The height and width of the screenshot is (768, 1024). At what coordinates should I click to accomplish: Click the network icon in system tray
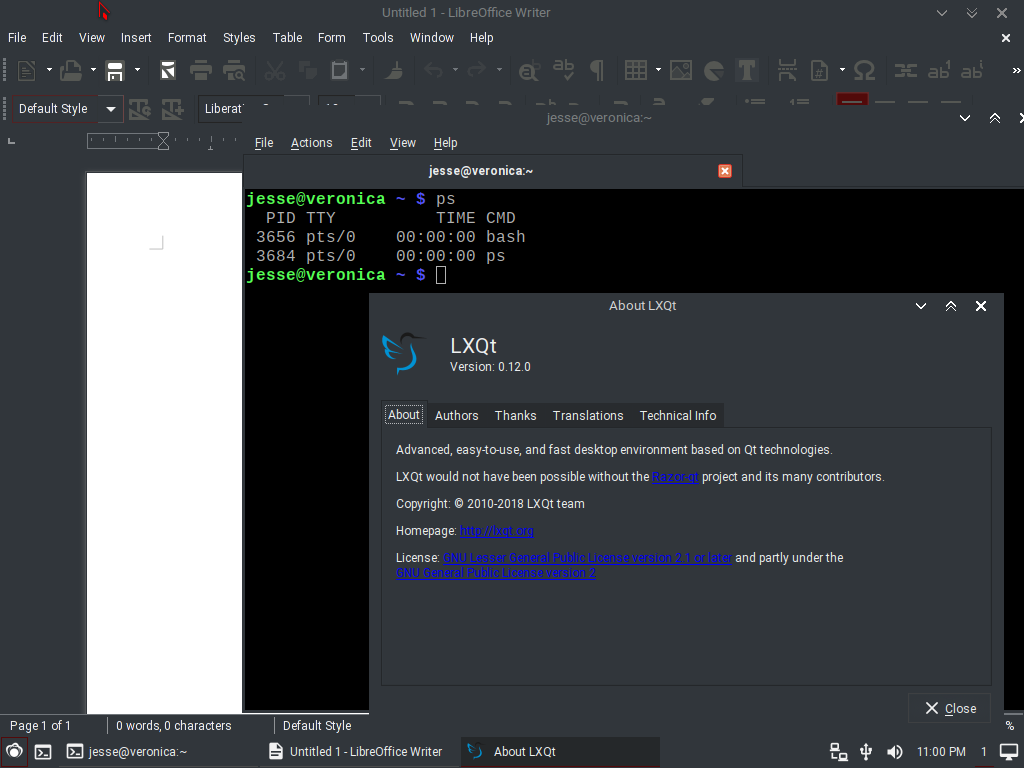coord(838,752)
